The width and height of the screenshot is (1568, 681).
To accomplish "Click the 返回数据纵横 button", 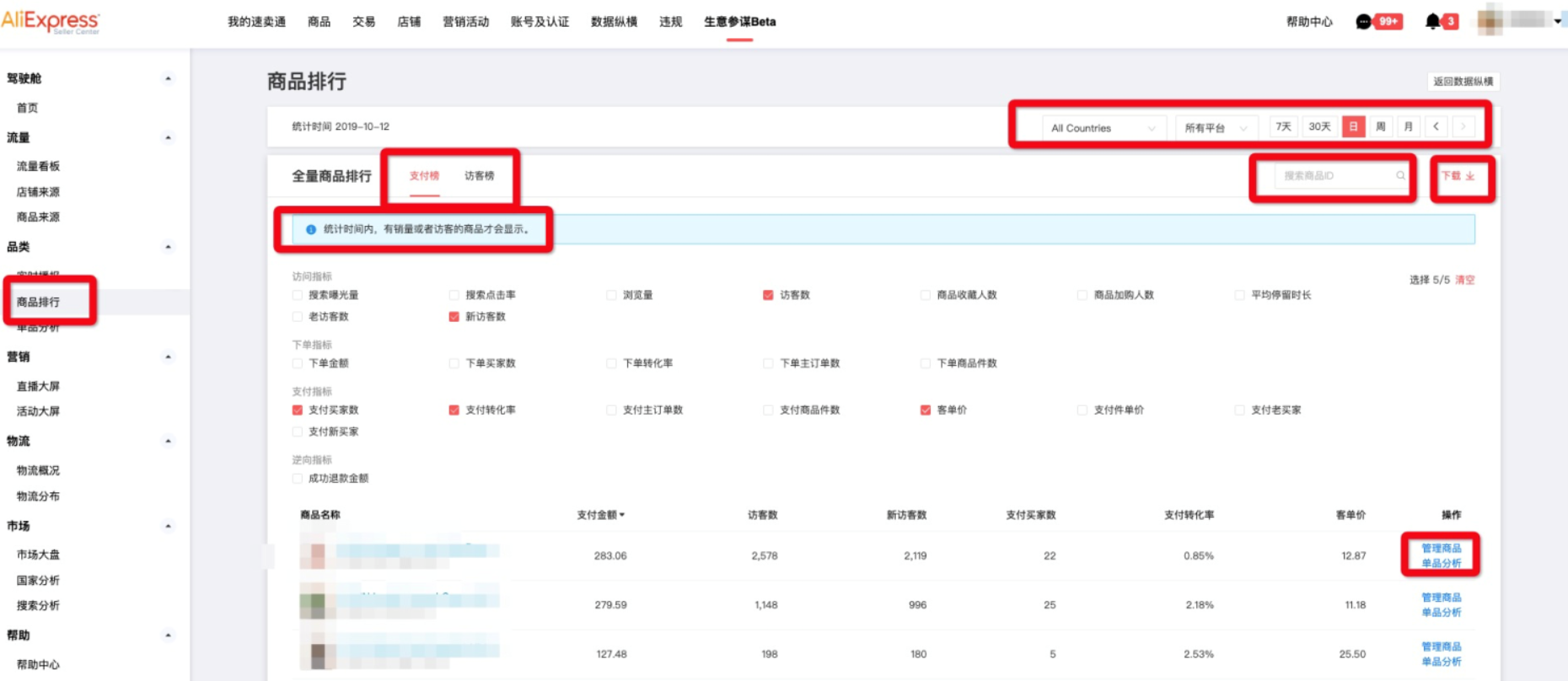I will (x=1463, y=82).
